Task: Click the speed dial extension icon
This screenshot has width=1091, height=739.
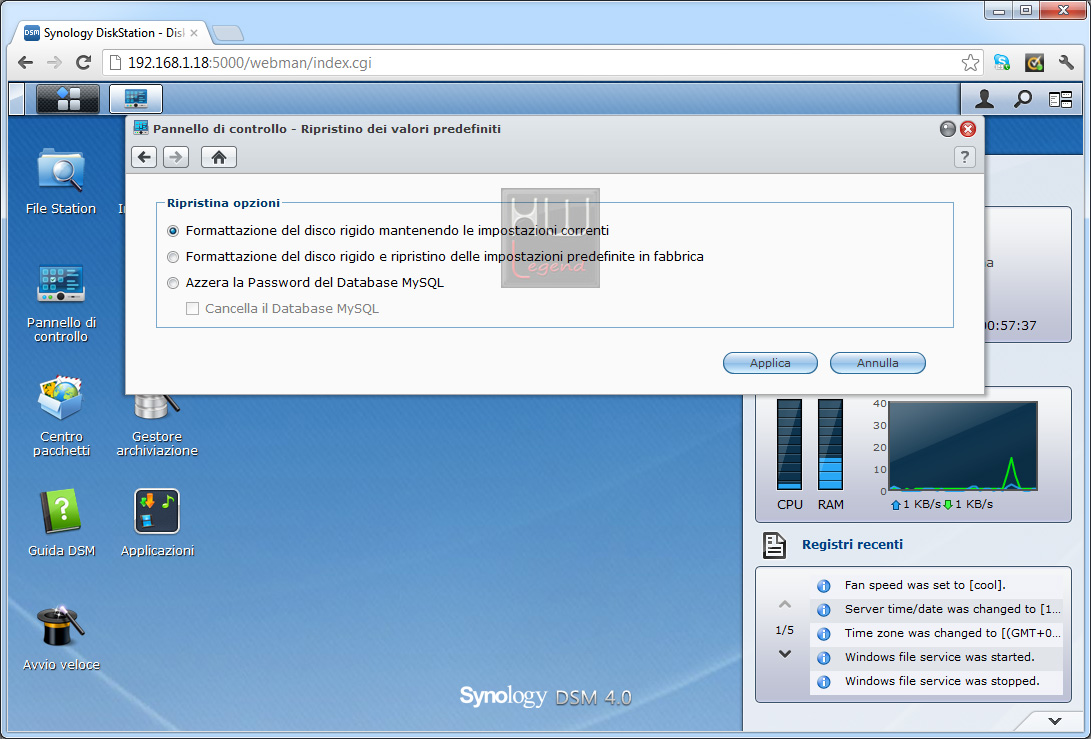Action: point(1034,63)
